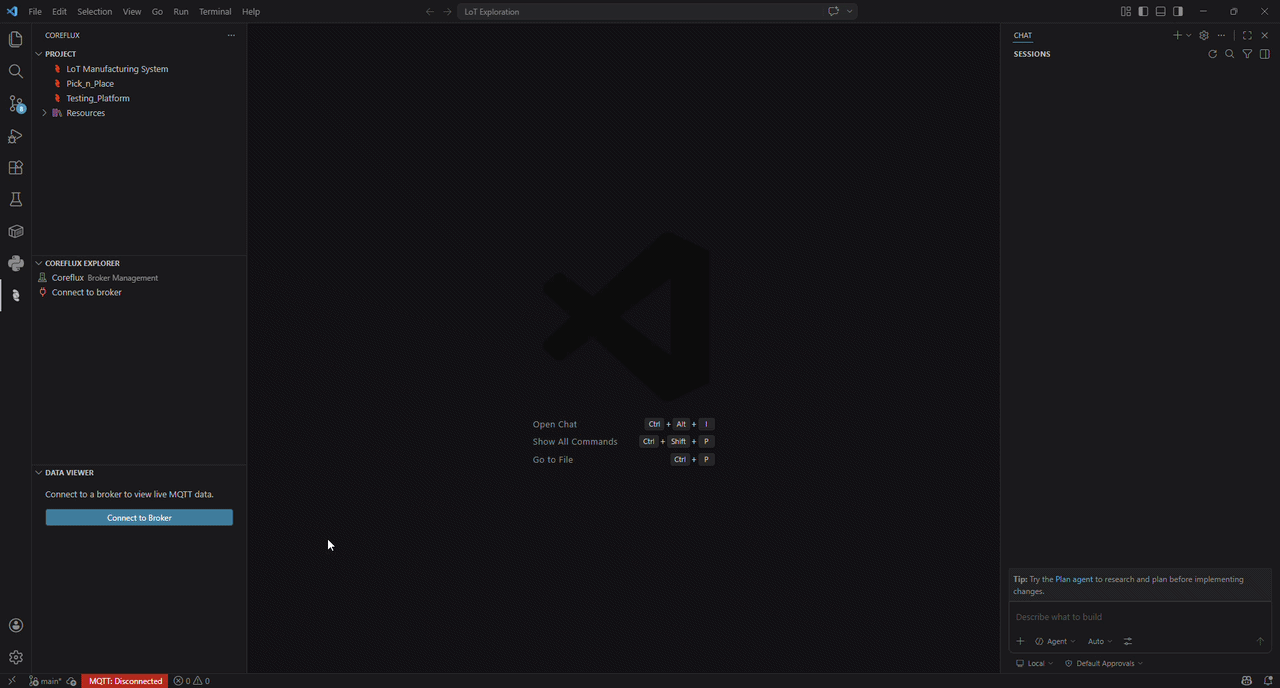Open the Terminal menu
This screenshot has height=688, width=1280.
[x=215, y=11]
